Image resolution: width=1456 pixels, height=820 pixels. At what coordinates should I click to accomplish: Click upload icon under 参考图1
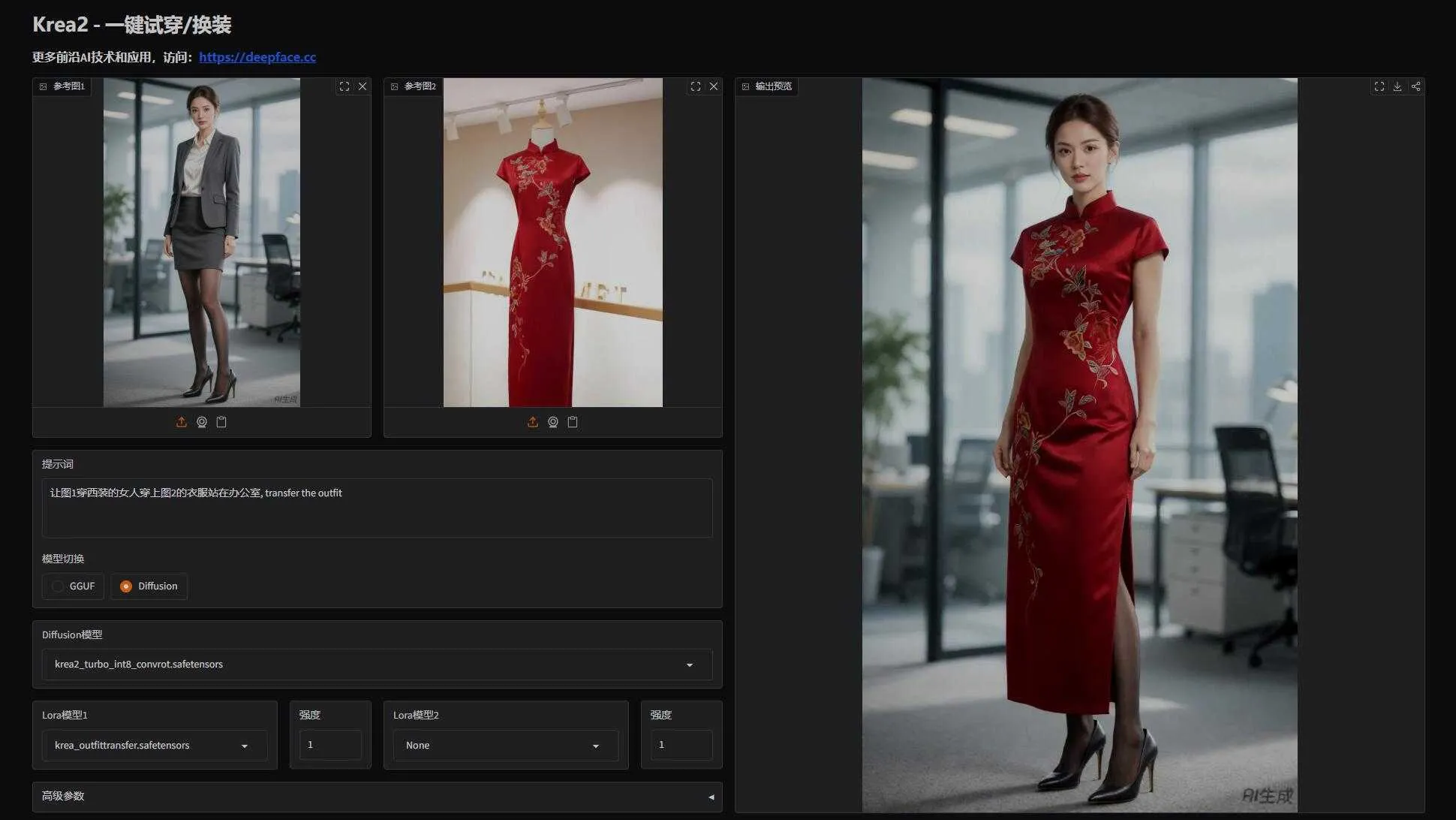pyautogui.click(x=181, y=422)
